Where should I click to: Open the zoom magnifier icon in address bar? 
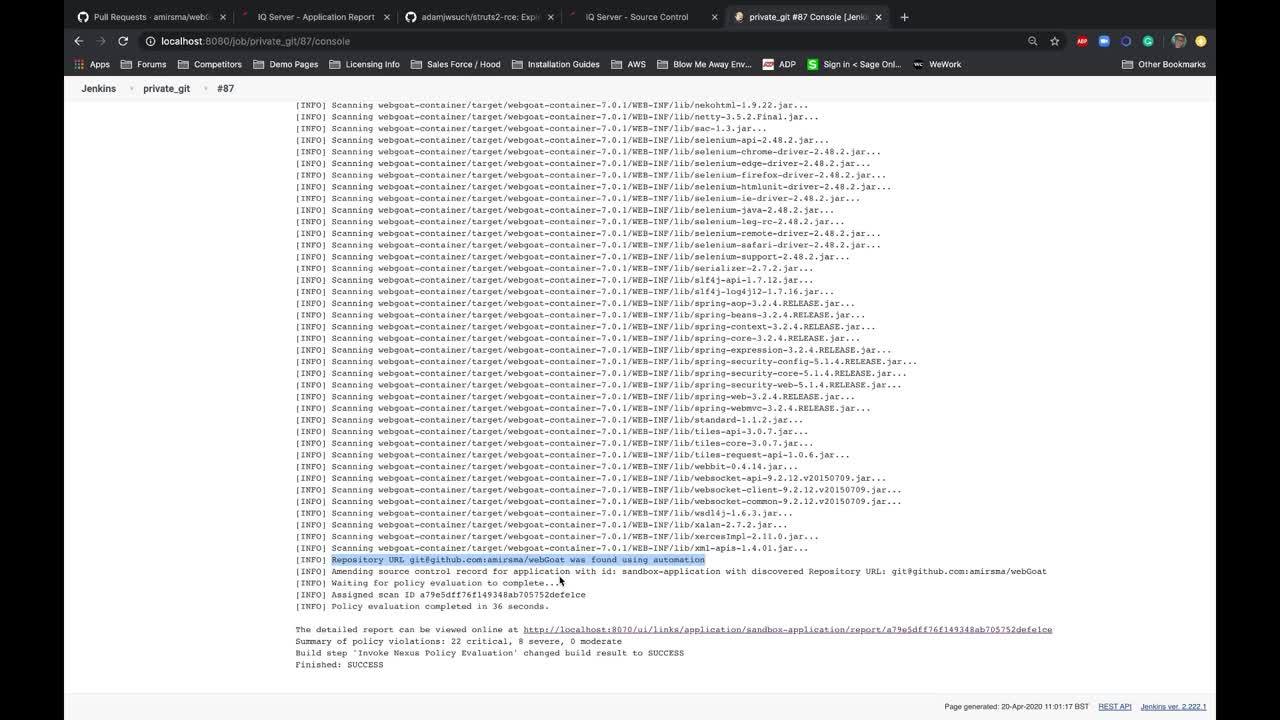tap(1033, 41)
